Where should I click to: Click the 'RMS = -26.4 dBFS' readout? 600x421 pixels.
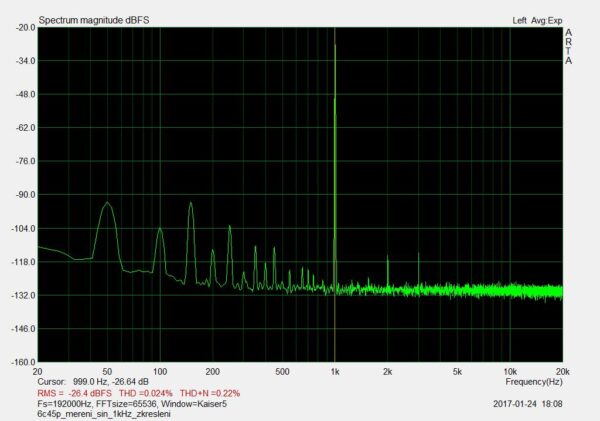[75, 393]
